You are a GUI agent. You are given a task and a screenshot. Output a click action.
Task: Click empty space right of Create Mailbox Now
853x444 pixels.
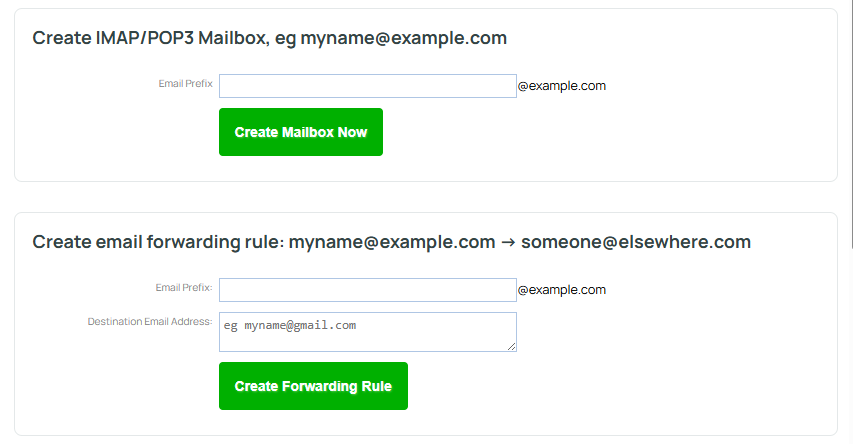(600, 132)
